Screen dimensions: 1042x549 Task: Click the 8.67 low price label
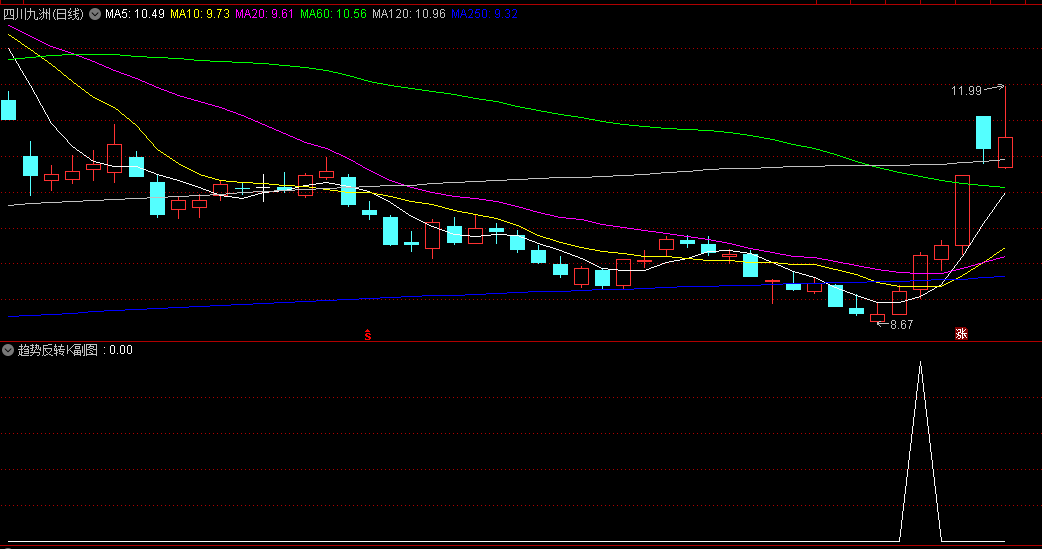tap(902, 324)
